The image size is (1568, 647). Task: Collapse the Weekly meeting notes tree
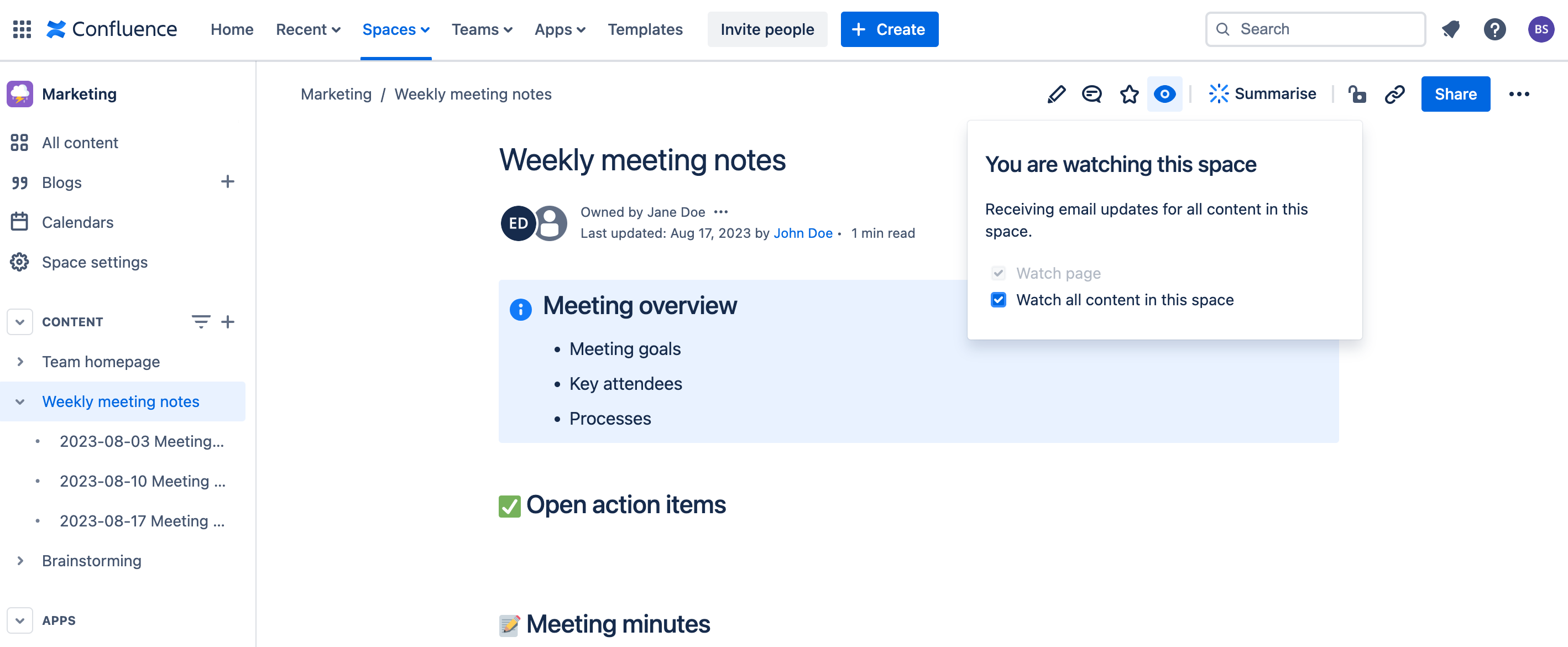click(20, 401)
